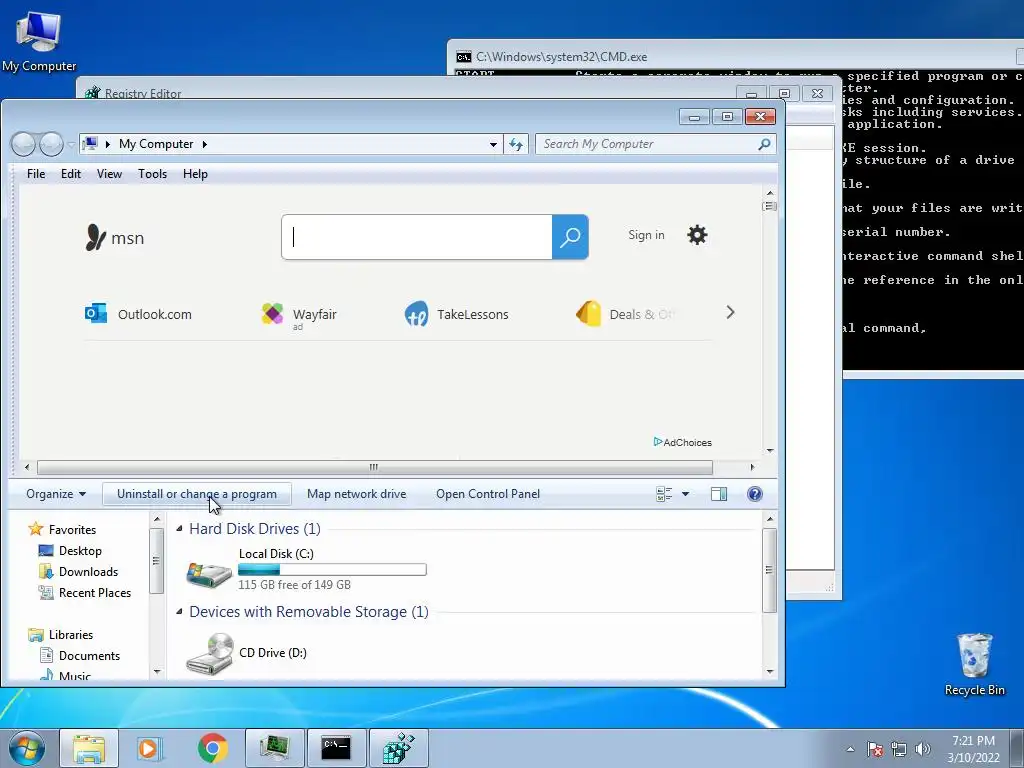The image size is (1024, 768).
Task: Click the AdChoices link
Action: [682, 442]
